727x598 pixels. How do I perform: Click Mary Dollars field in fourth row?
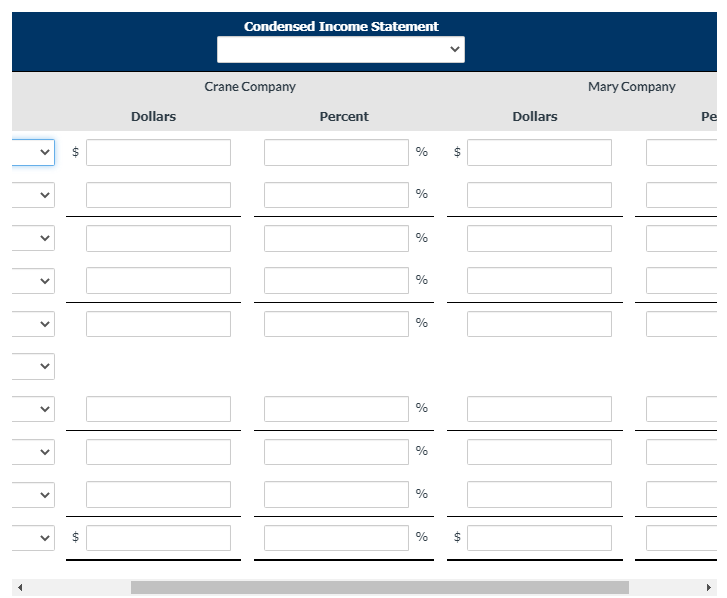coord(539,280)
